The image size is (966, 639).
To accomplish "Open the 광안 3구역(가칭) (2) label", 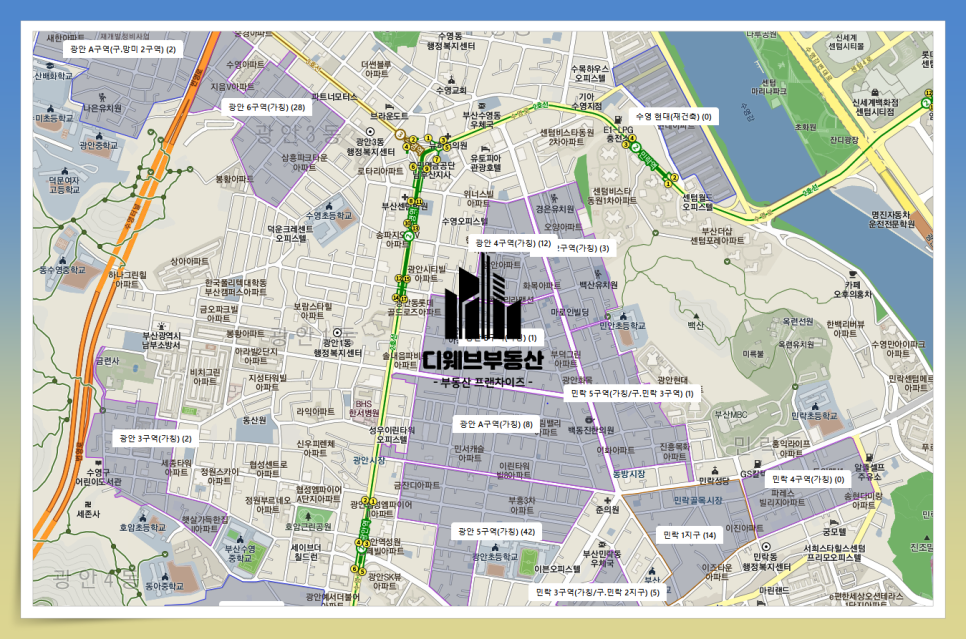I will (x=155, y=439).
